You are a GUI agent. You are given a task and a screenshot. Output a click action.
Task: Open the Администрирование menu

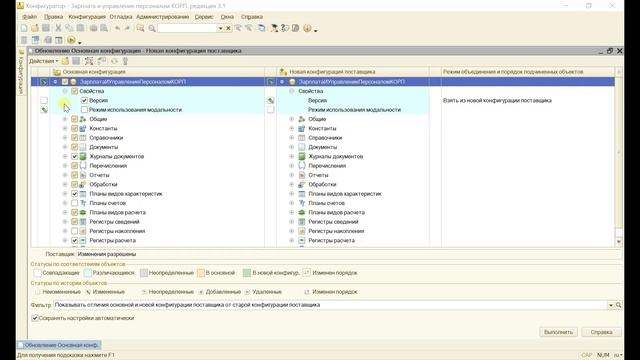162,17
